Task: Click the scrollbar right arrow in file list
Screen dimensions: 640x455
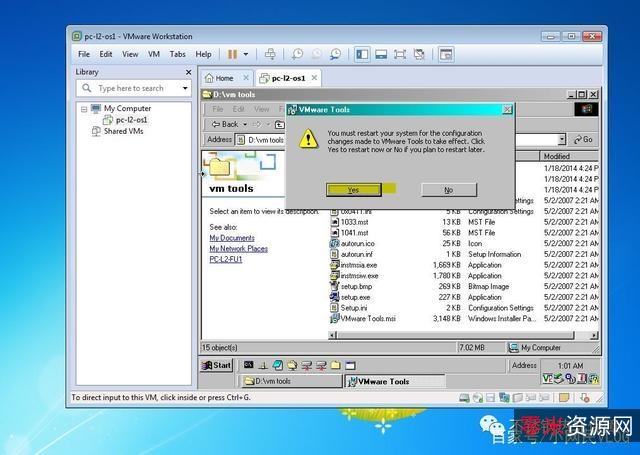Action: 594,335
